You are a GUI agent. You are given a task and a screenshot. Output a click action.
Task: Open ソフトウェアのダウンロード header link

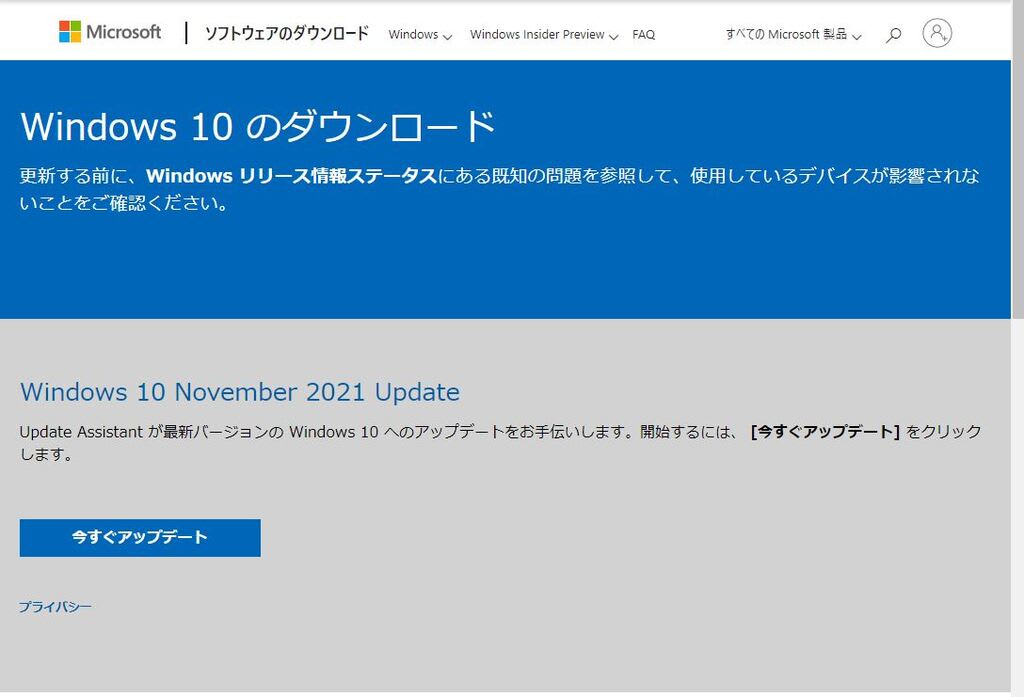click(287, 33)
